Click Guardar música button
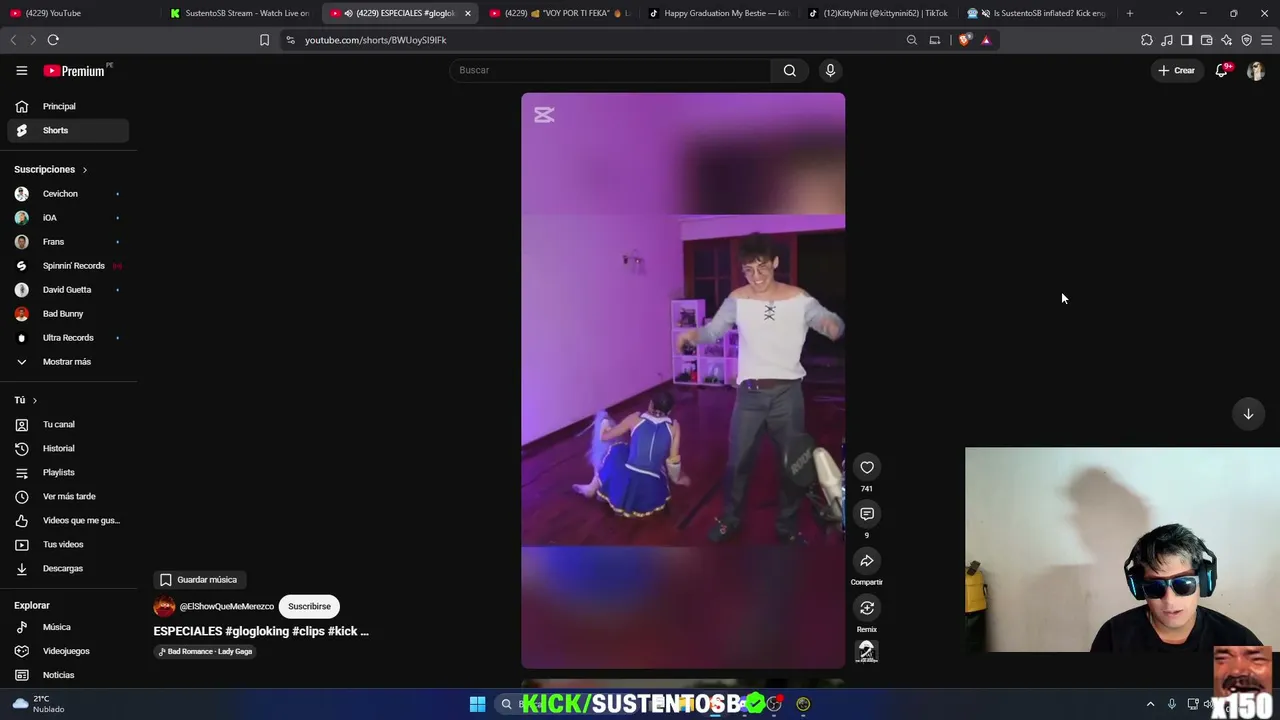 pos(198,580)
